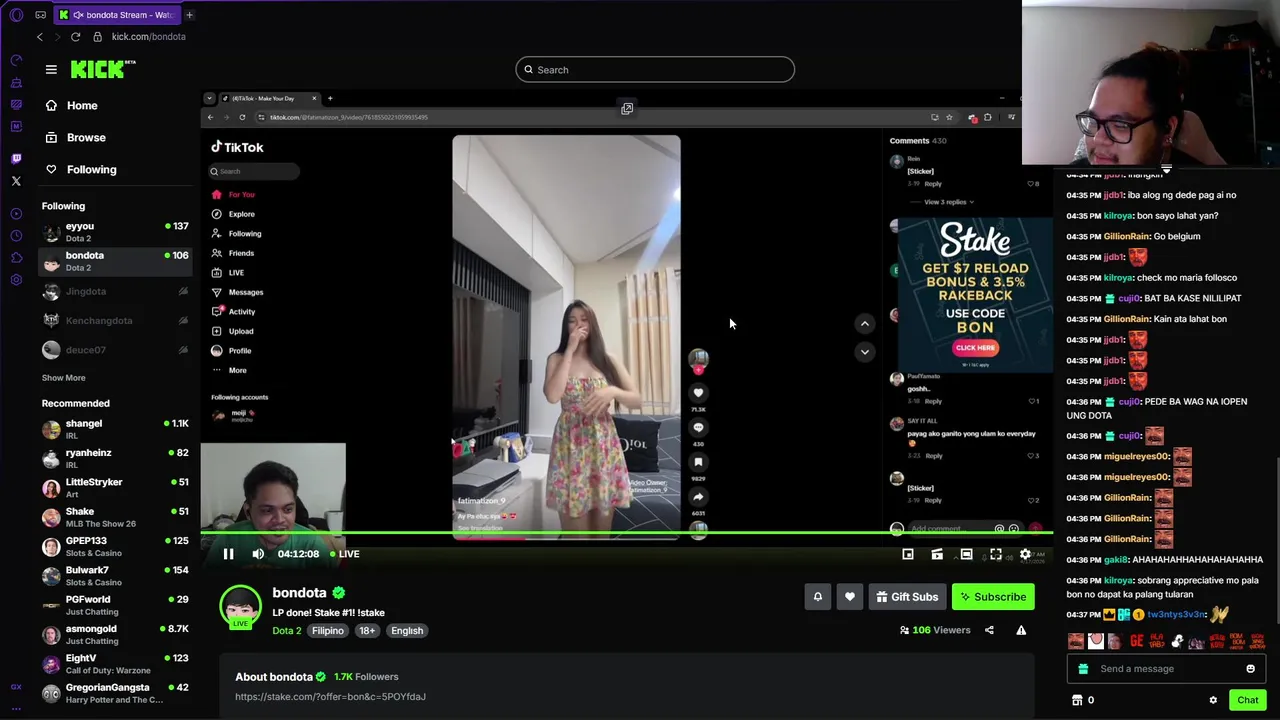Go to Home in the Kick sidebar
Image resolution: width=1280 pixels, height=720 pixels.
click(x=82, y=105)
